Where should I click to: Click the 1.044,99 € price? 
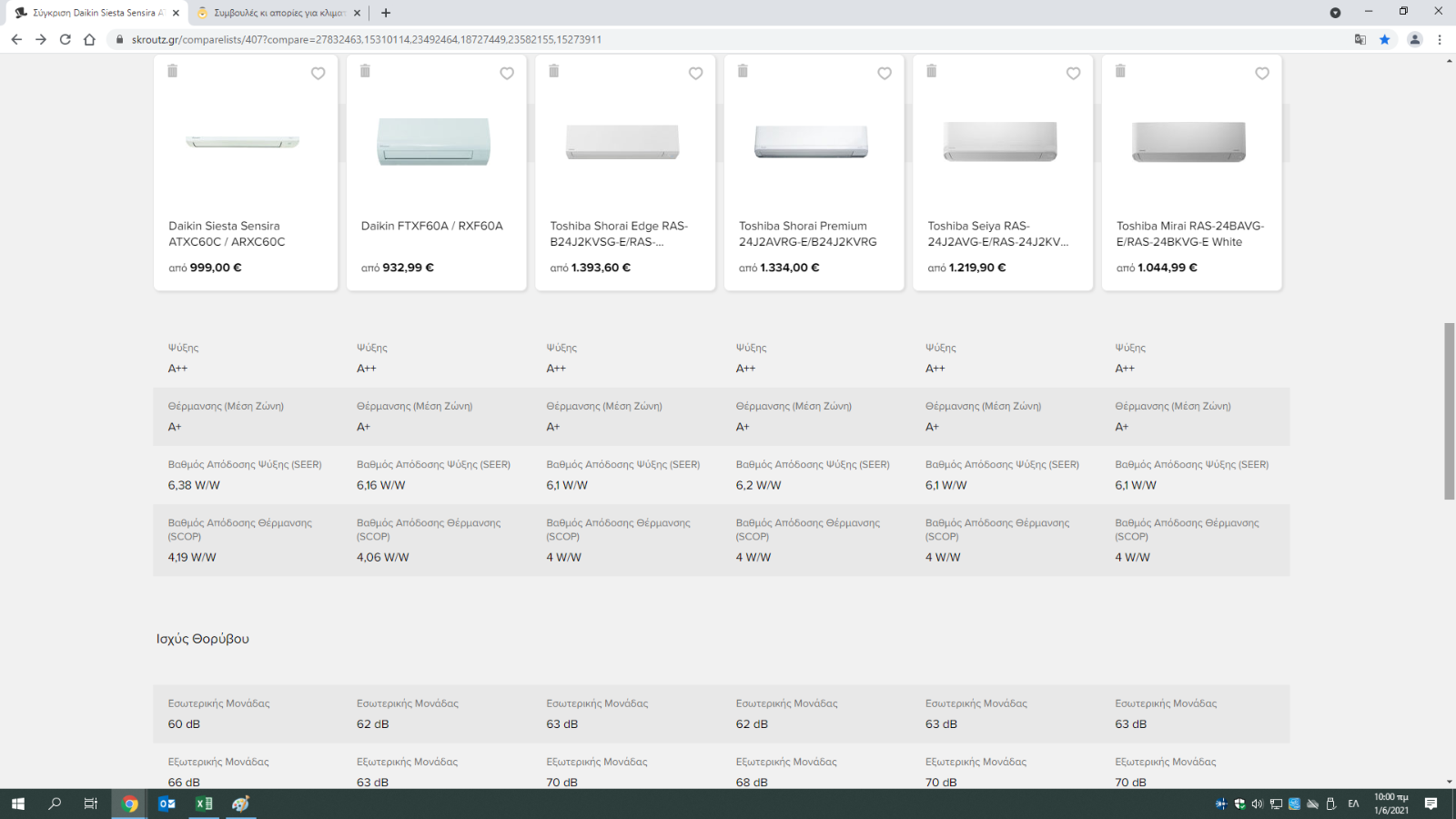pyautogui.click(x=1168, y=268)
